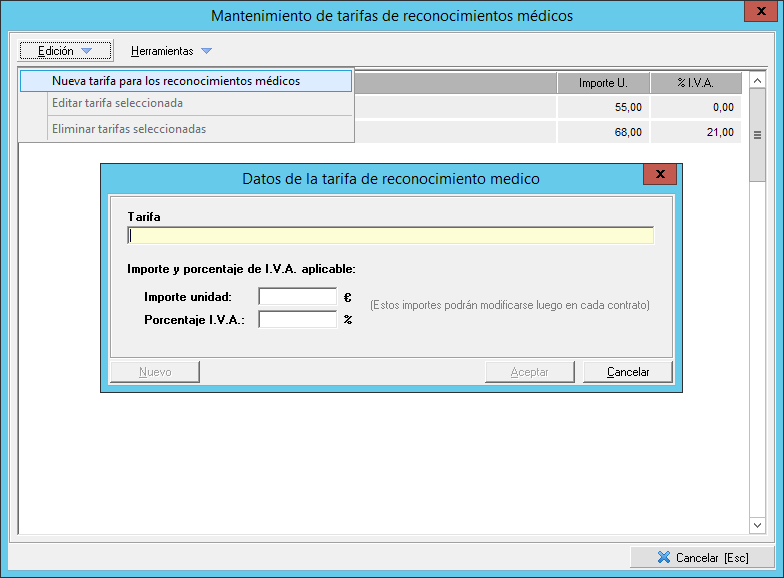Viewport: 784px width, 578px height.
Task: Click the vertical scrollbar thumb
Action: point(757,133)
